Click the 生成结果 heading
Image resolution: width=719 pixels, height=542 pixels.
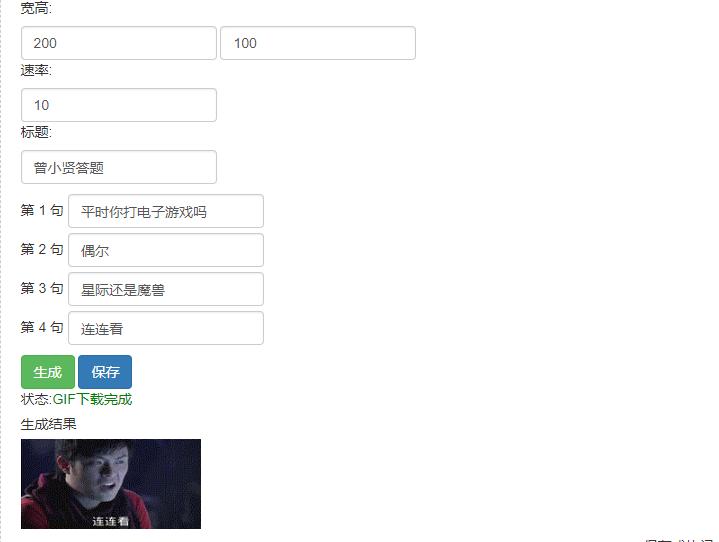pos(49,424)
